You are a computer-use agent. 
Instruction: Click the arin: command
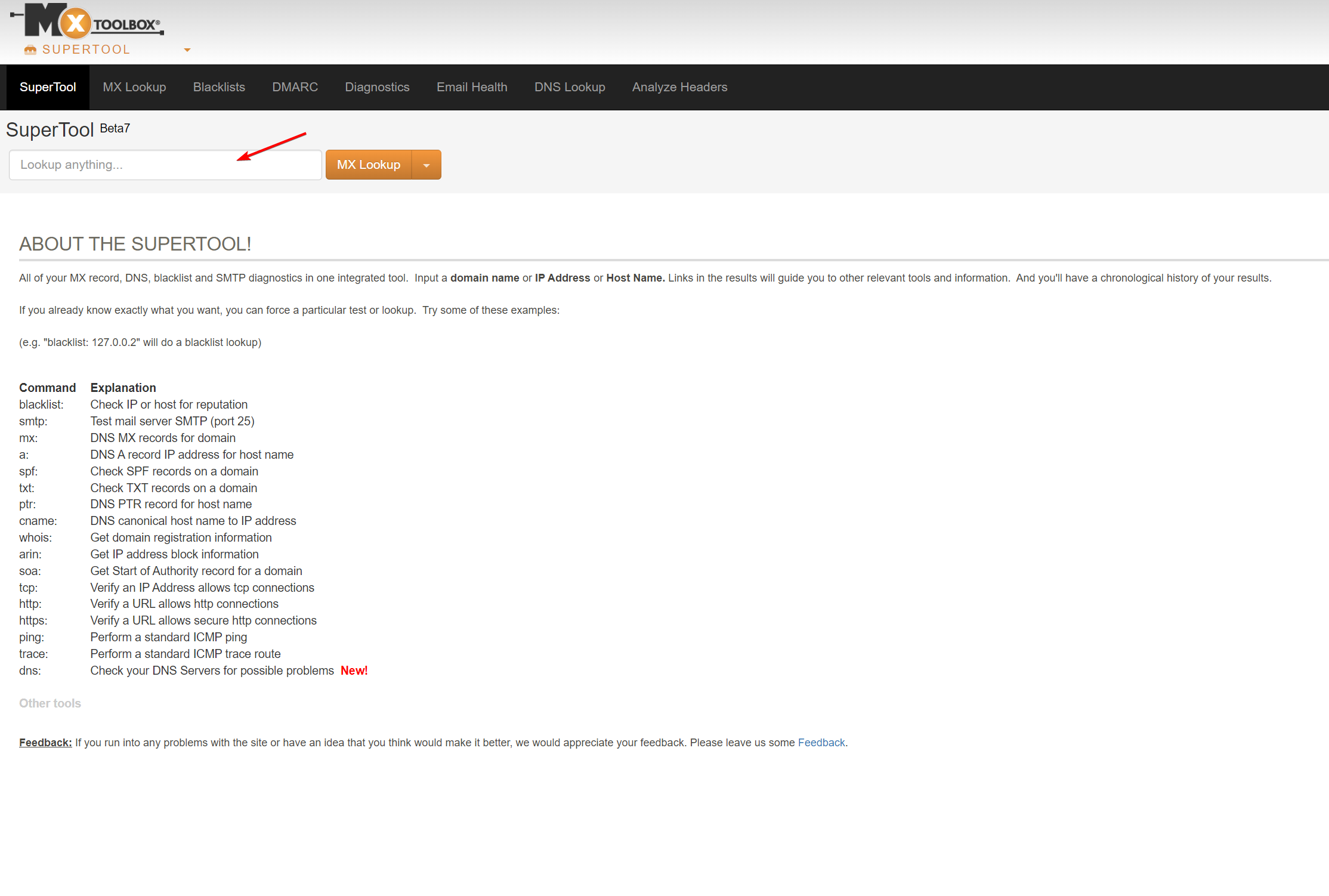[30, 554]
